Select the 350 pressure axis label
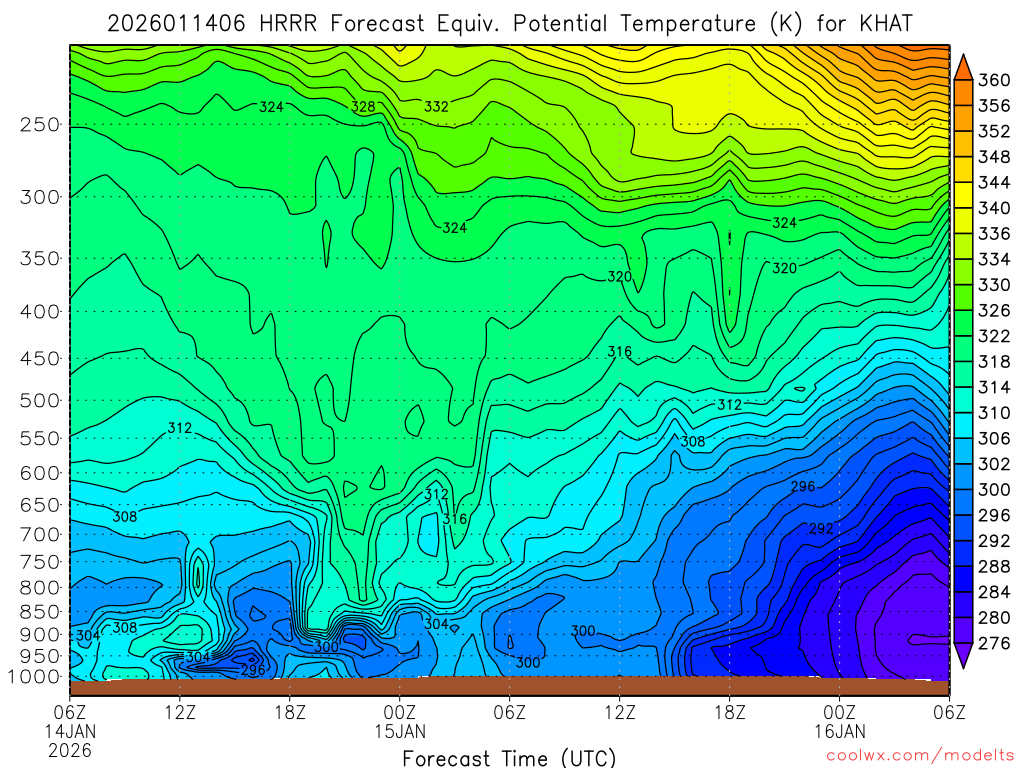This screenshot has width=1024, height=768. coord(40,258)
